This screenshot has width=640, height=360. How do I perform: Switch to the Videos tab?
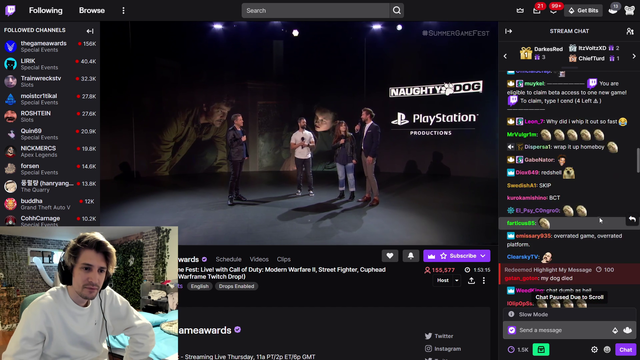pos(259,259)
